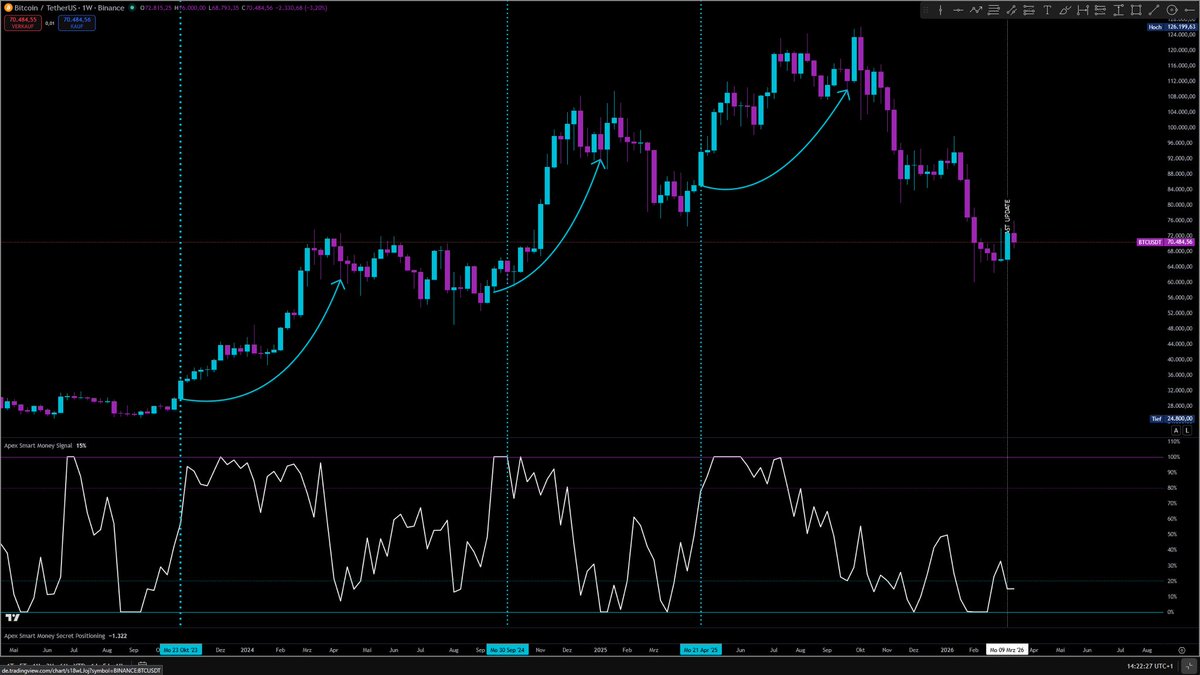Select the horizontal line drawing tool

[958, 10]
